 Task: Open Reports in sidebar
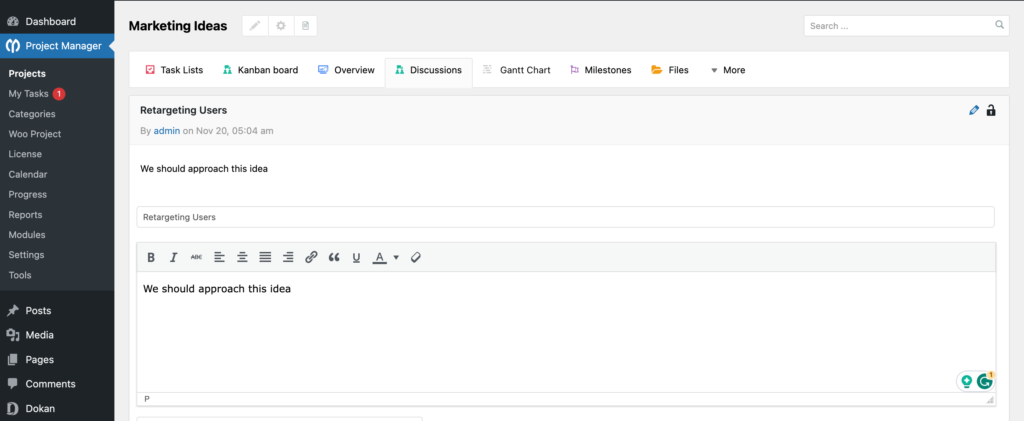coord(25,215)
